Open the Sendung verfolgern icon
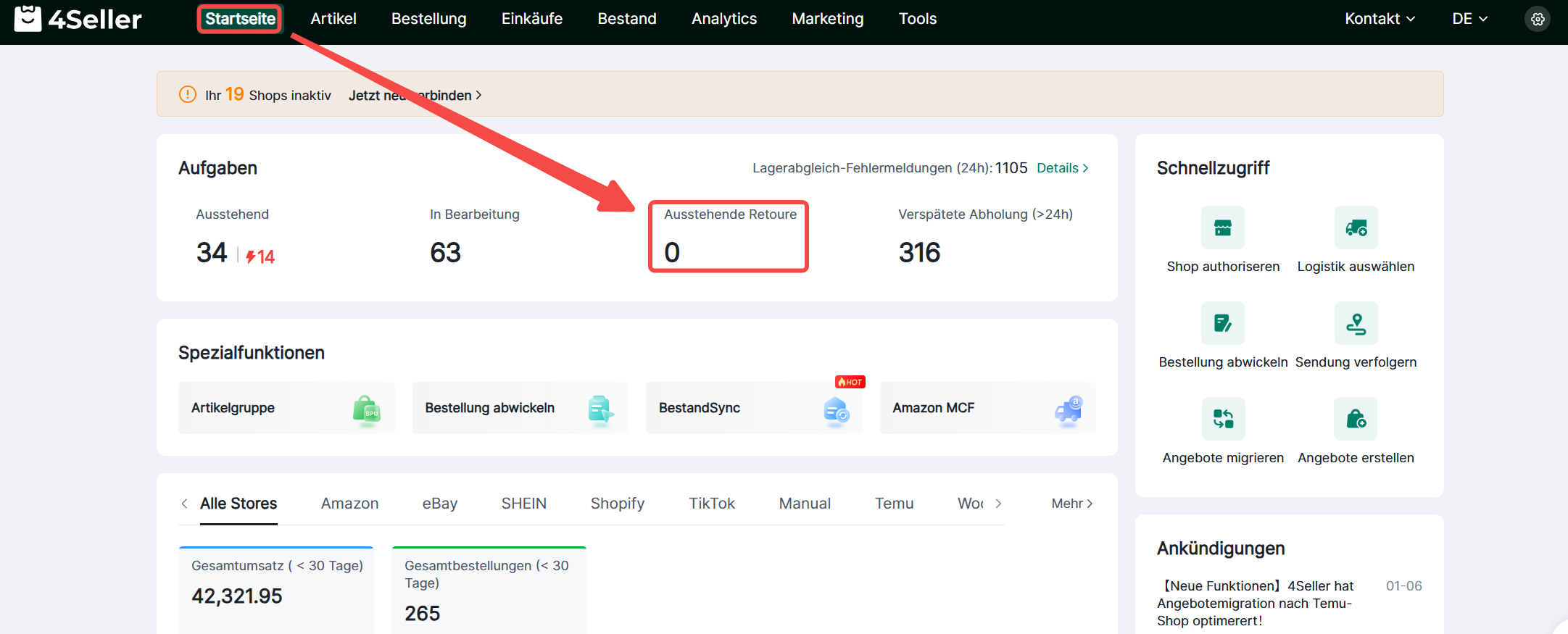The height and width of the screenshot is (634, 1568). [x=1355, y=324]
